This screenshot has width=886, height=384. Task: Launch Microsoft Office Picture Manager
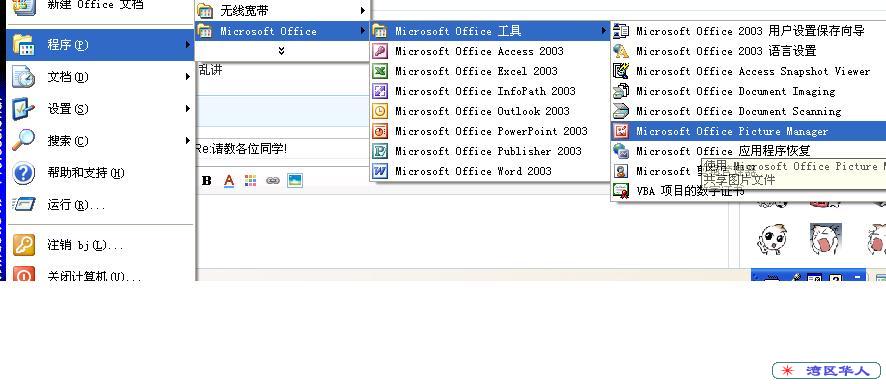tap(749, 131)
